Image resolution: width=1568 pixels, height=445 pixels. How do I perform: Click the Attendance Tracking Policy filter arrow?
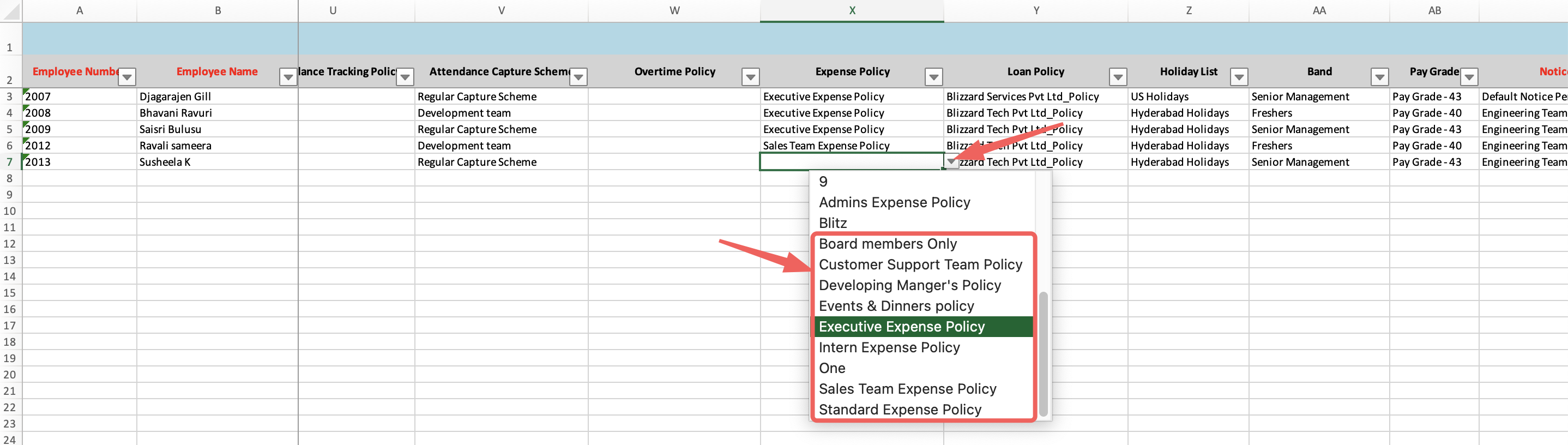(x=405, y=77)
